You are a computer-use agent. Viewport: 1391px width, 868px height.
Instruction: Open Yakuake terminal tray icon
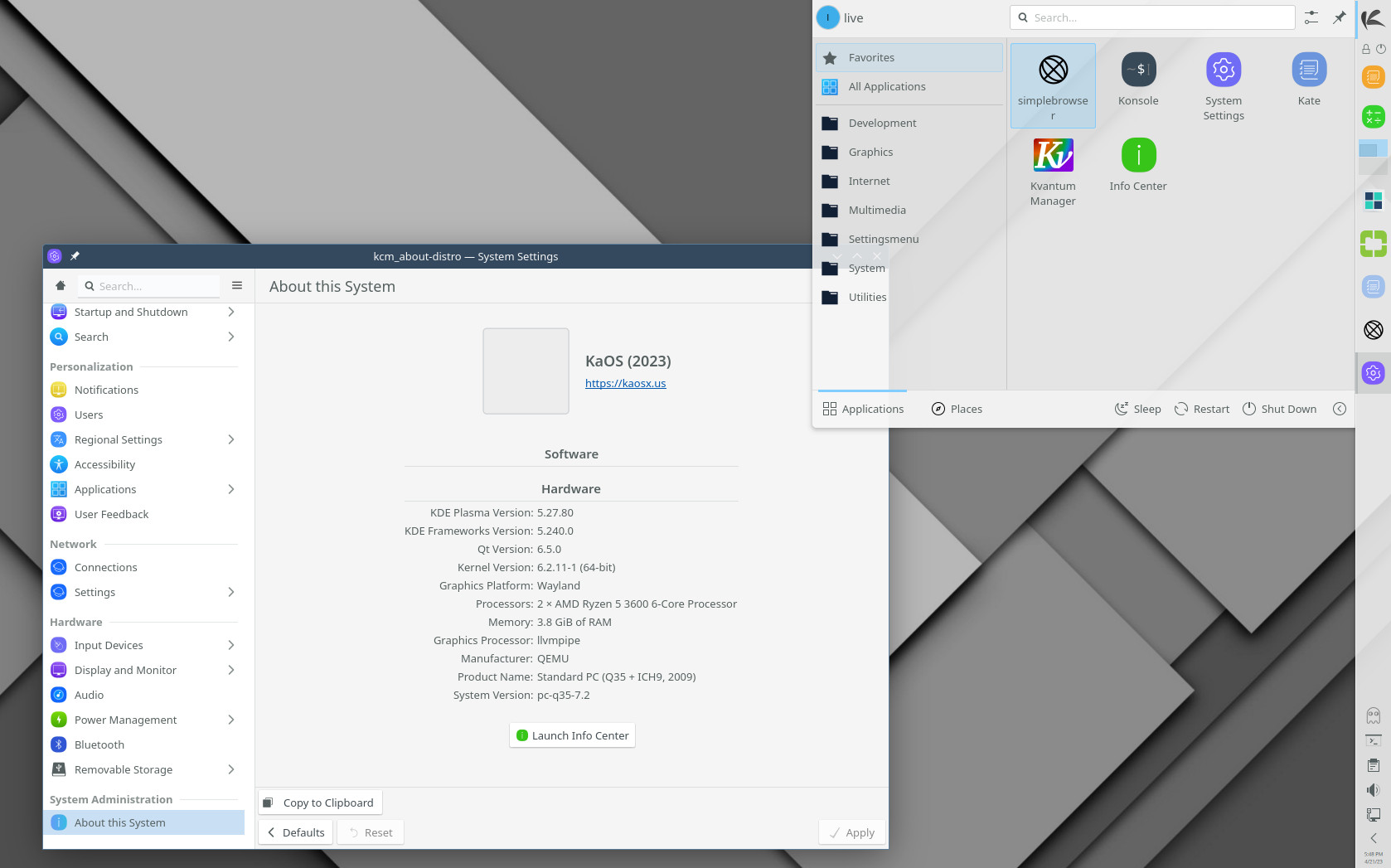point(1374,740)
